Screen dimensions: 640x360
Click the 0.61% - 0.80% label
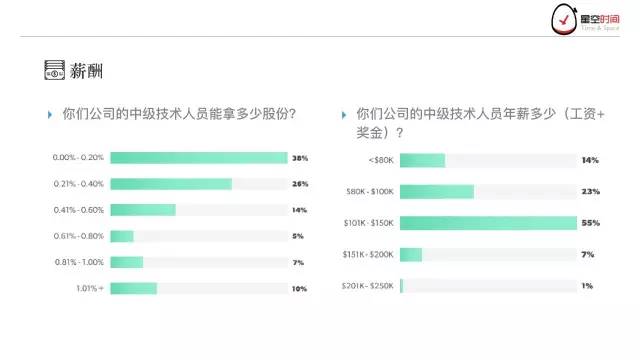pyautogui.click(x=79, y=236)
